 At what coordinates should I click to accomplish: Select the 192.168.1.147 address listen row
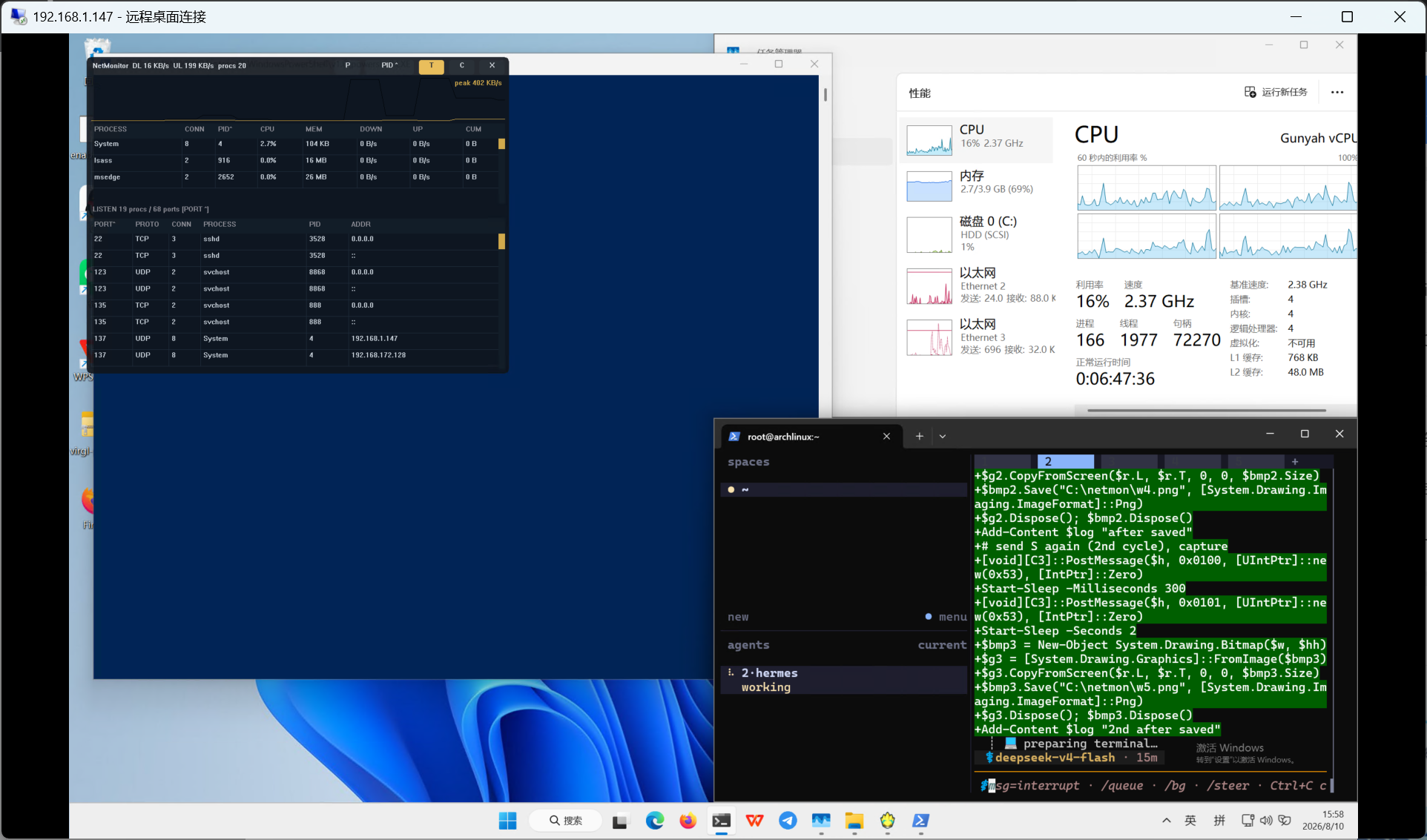(294, 339)
